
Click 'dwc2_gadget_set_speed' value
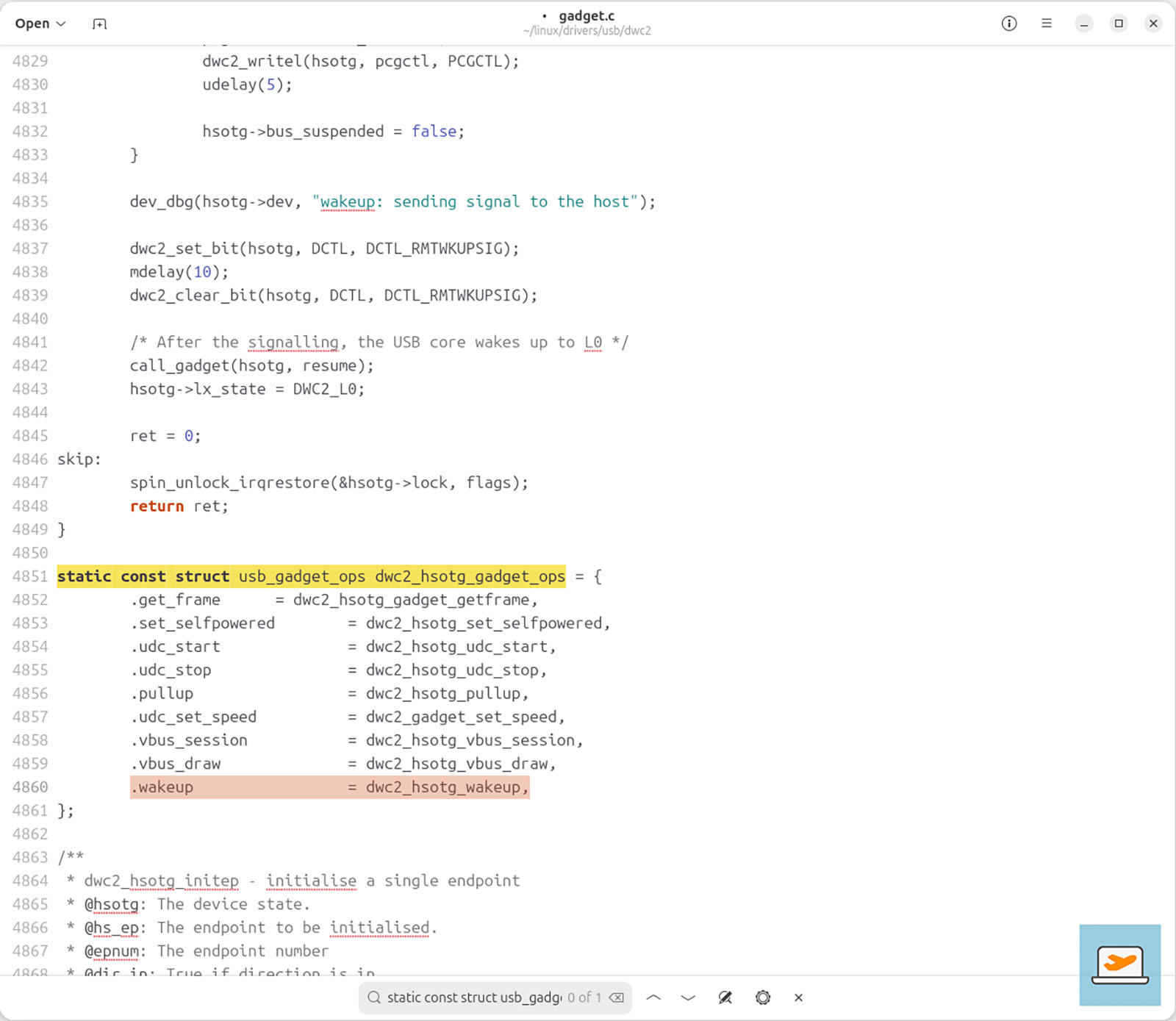point(461,717)
